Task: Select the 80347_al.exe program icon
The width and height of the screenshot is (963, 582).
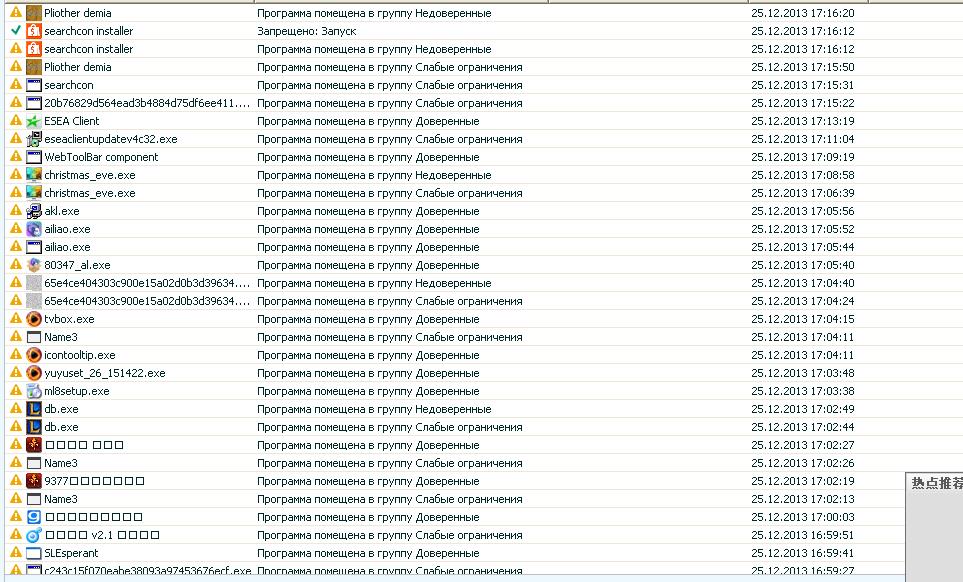Action: 34,265
